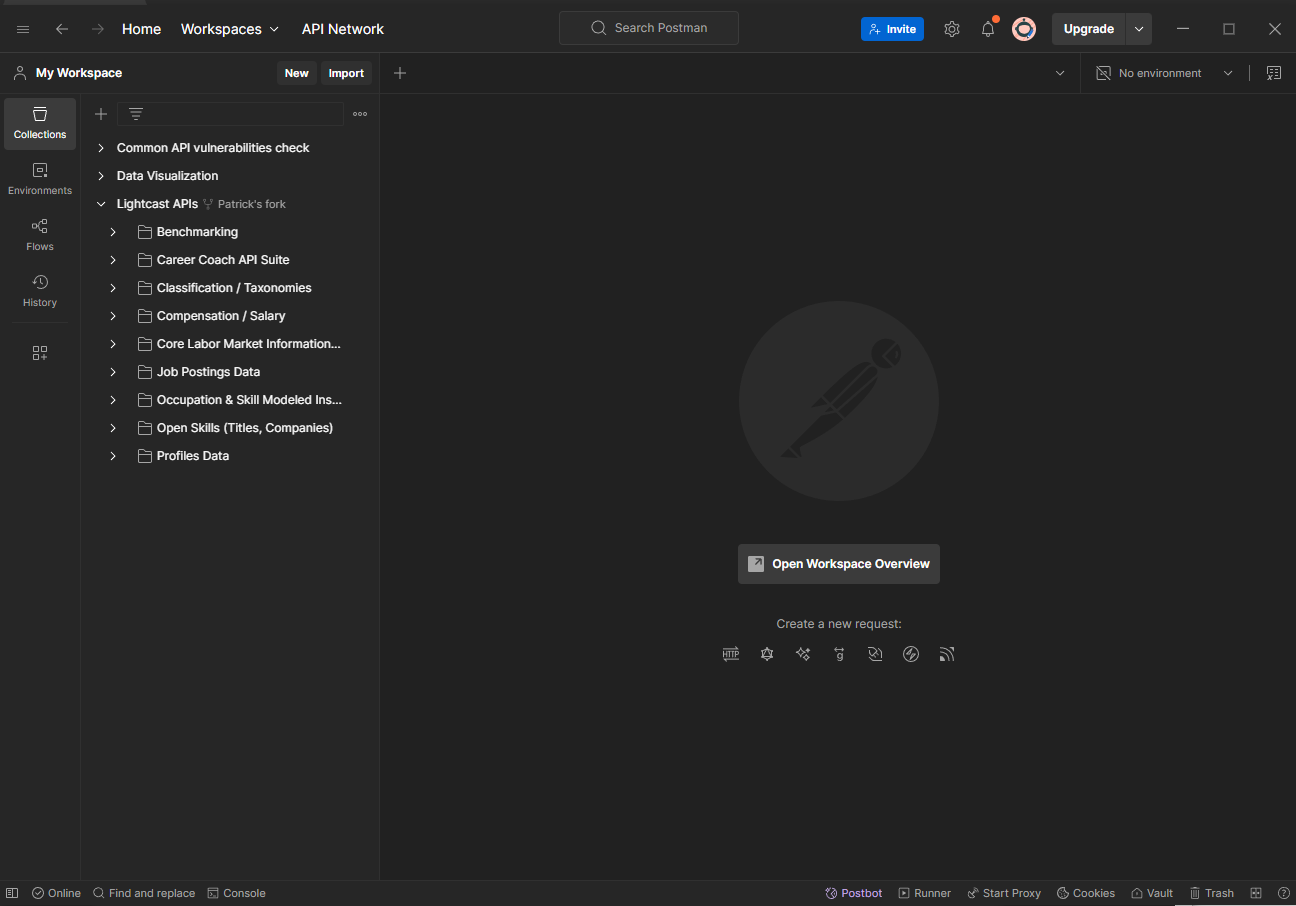Screen dimensions: 1296x906
Task: Open the Workspaces dropdown menu
Action: 230,29
